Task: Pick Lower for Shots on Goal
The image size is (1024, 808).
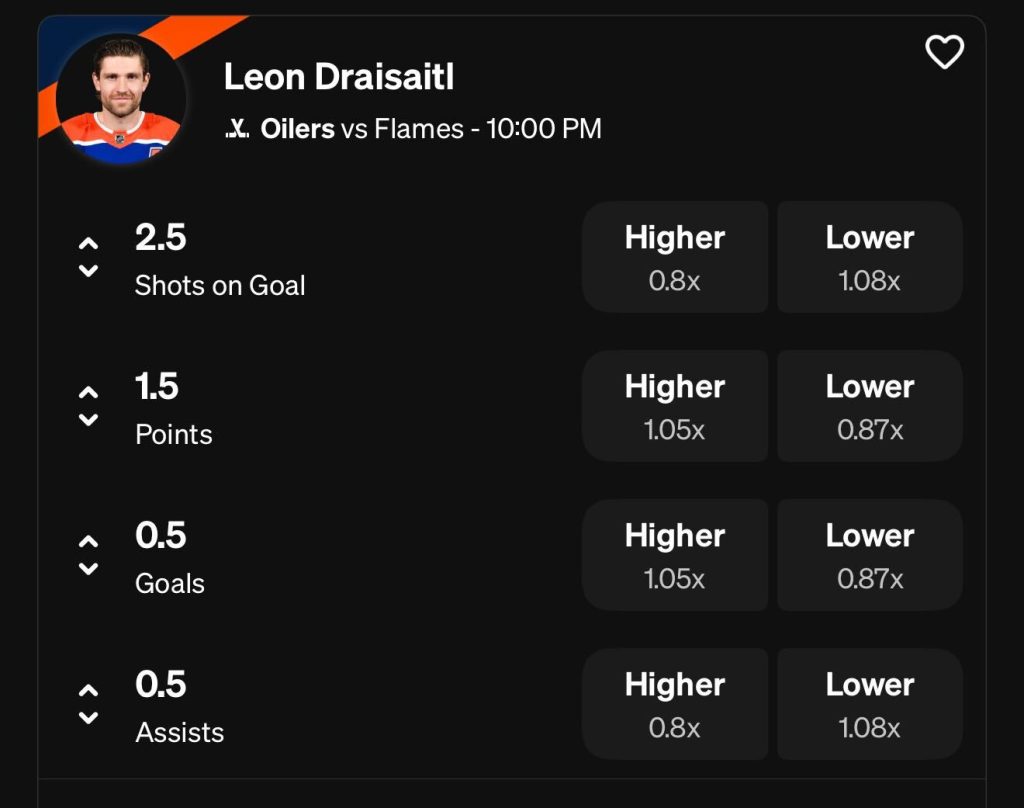Action: [x=869, y=257]
